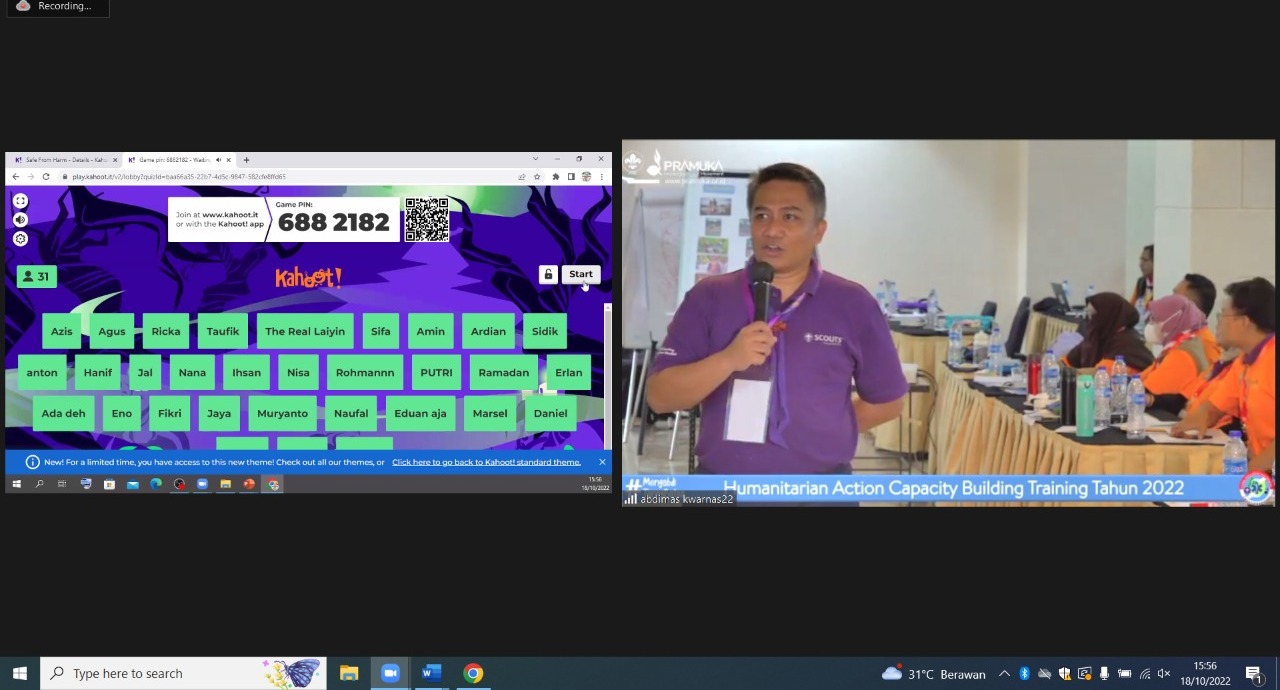Image resolution: width=1280 pixels, height=690 pixels.
Task: Go back in shared browser
Action: (x=15, y=177)
